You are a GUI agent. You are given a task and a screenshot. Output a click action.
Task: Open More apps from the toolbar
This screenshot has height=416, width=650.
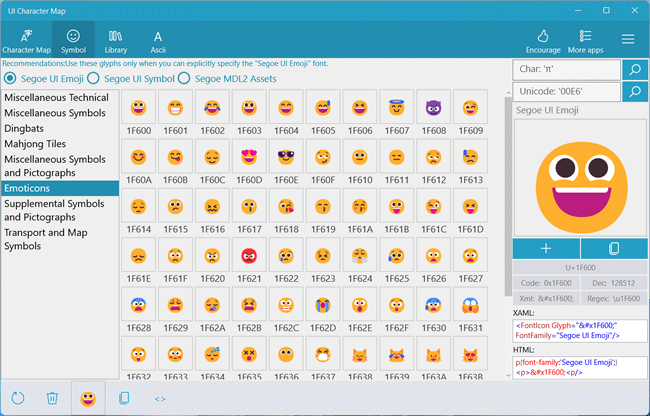click(x=586, y=40)
